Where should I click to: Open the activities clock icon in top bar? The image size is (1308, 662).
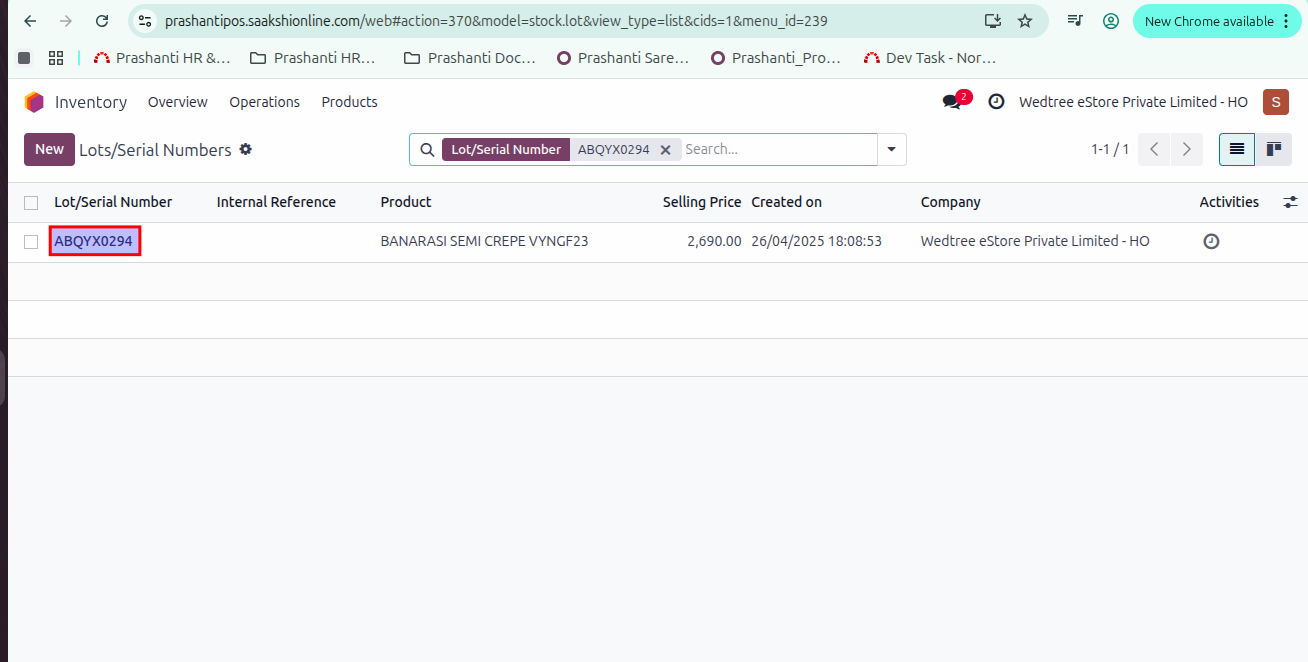(996, 102)
